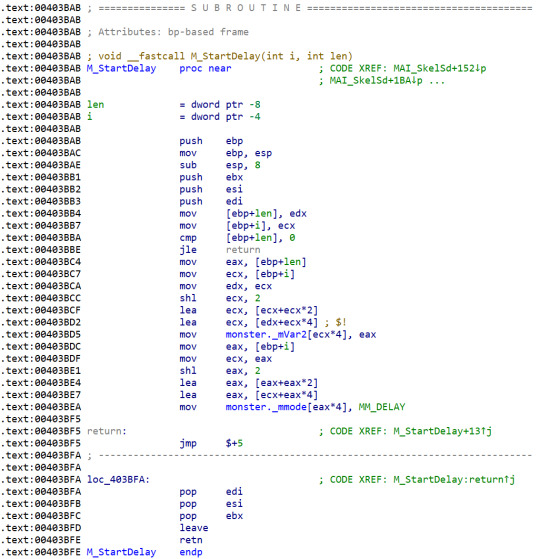Click mov edx, ecx instruction

click(x=225, y=286)
